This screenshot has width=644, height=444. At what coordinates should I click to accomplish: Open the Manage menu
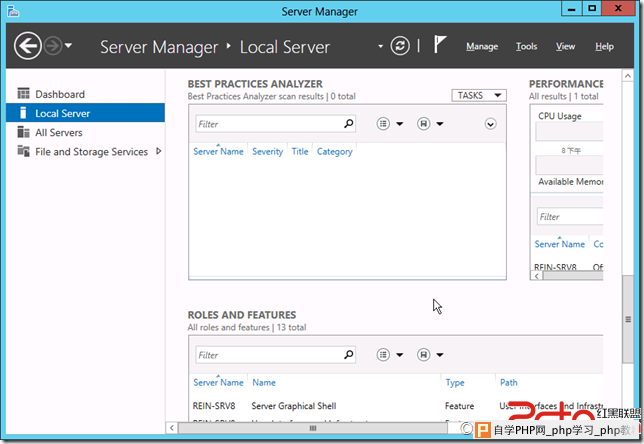tap(482, 46)
